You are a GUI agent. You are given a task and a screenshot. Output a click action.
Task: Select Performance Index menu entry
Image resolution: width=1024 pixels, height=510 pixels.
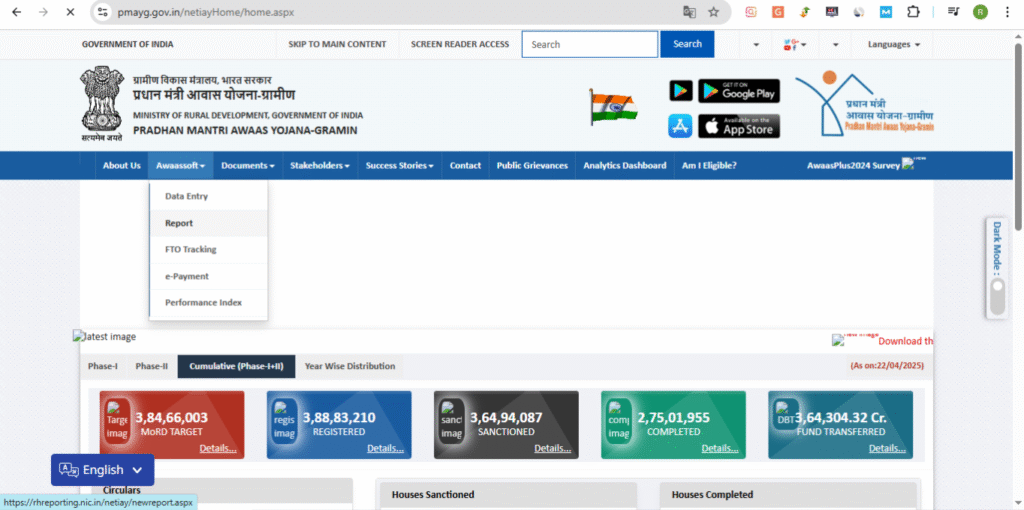(x=208, y=302)
